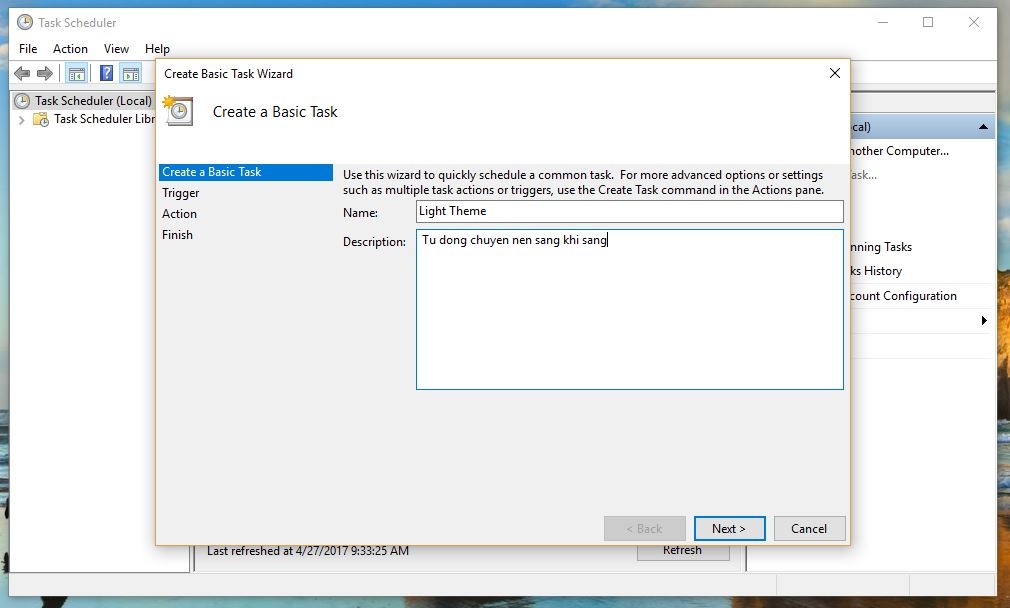
Task: Open the Help menu
Action: tap(157, 49)
